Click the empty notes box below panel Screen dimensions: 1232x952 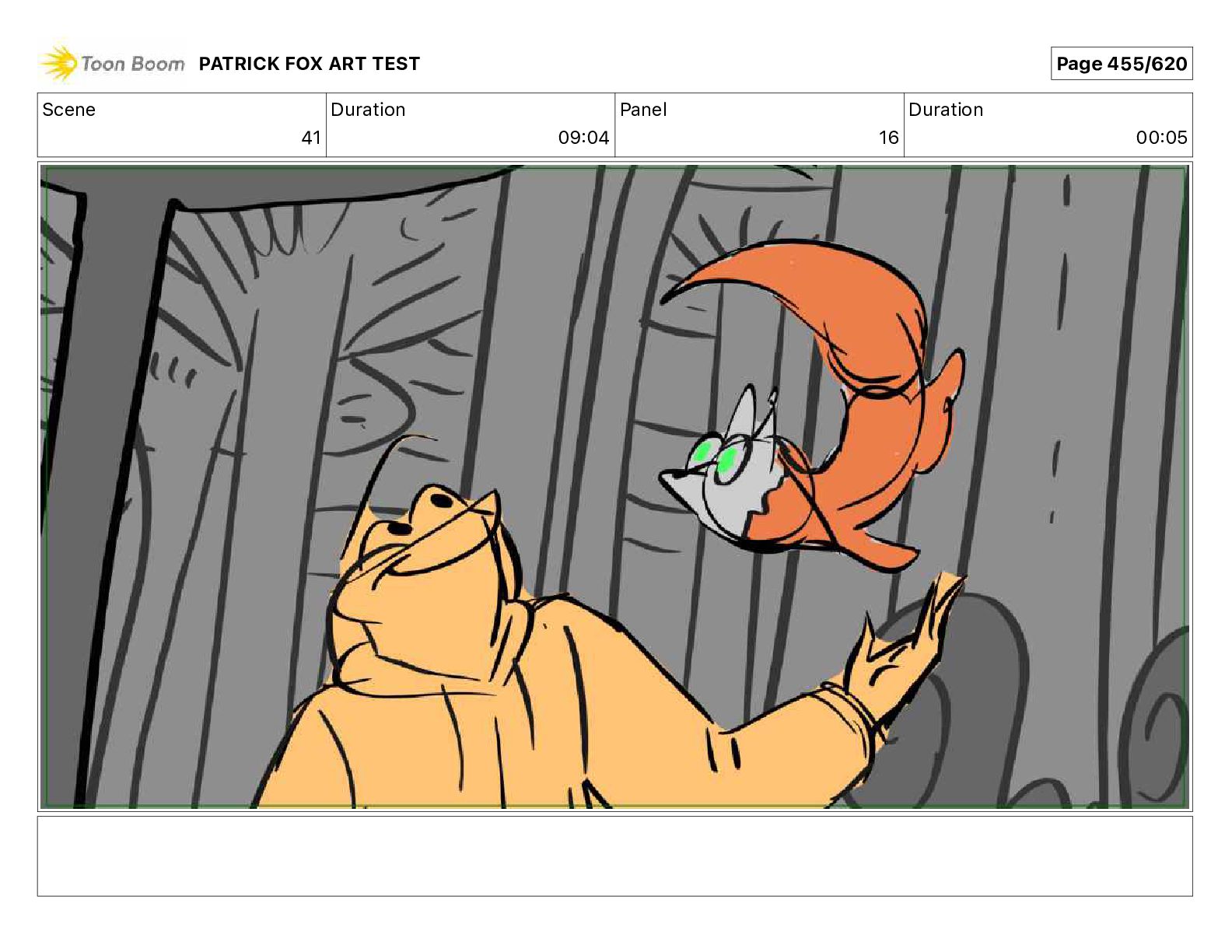pyautogui.click(x=614, y=856)
